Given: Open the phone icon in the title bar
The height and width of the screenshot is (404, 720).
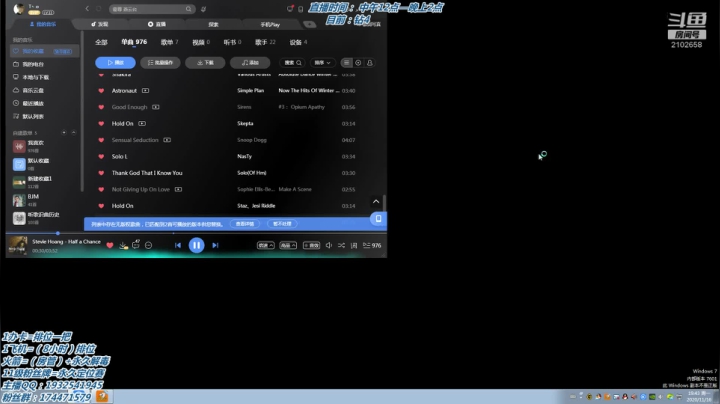Looking at the screenshot, I should click(x=300, y=9).
